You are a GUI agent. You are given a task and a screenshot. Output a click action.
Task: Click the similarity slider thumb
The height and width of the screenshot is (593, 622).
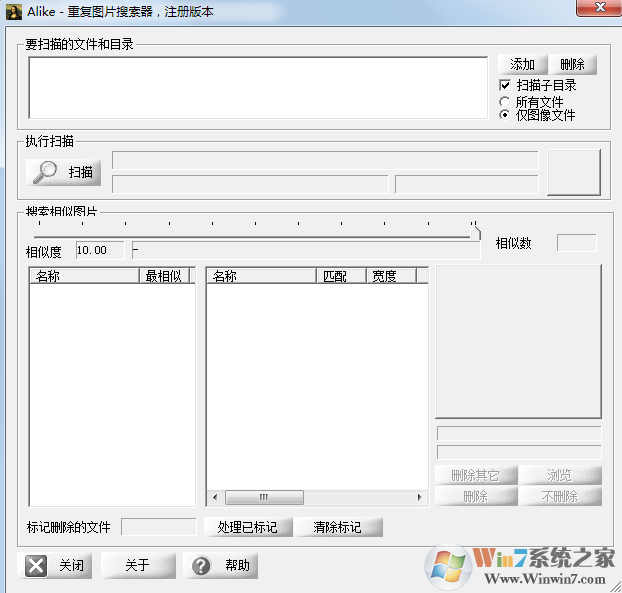(x=476, y=233)
